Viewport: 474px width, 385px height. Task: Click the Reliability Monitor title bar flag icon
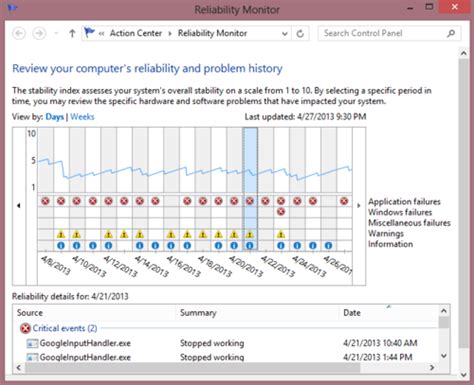(12, 8)
